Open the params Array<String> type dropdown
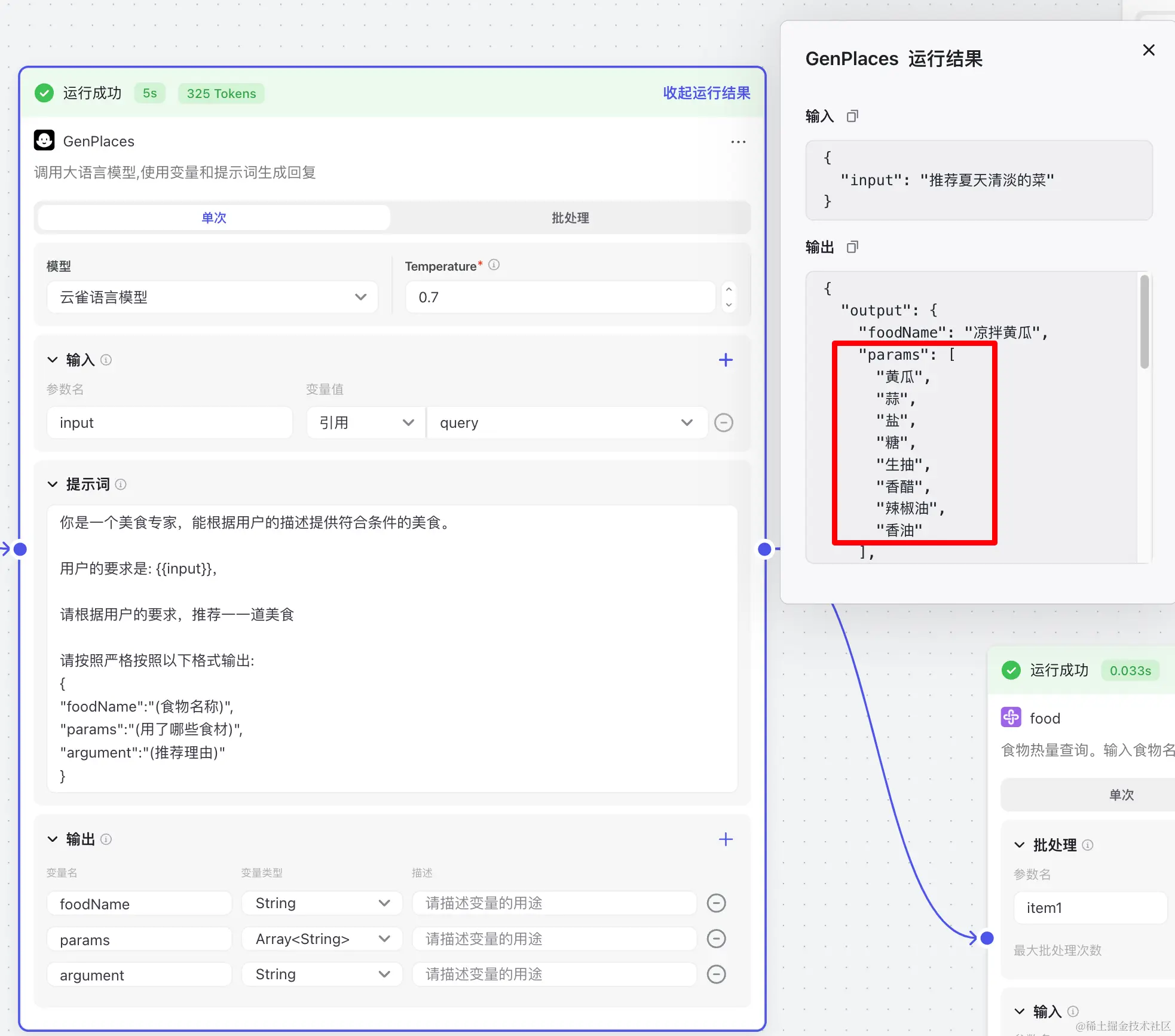The image size is (1175, 1036). [322, 939]
